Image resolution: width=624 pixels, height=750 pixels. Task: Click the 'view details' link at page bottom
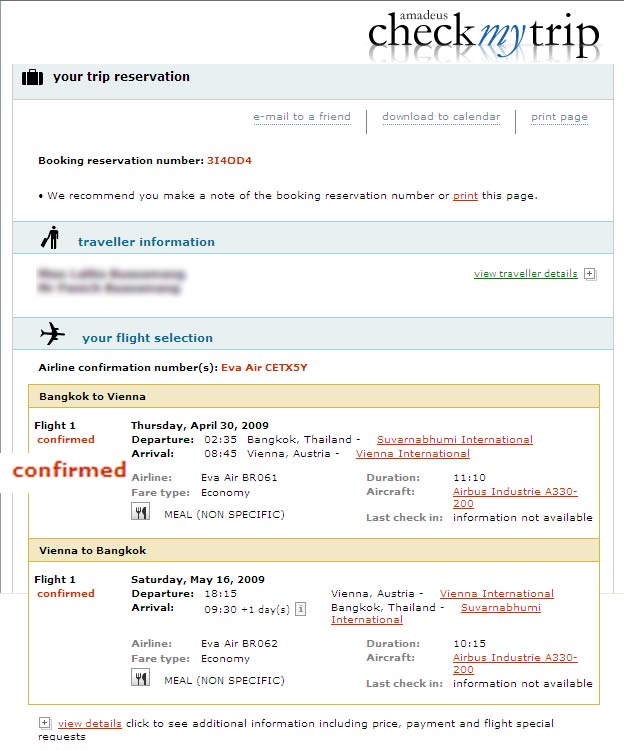coord(89,723)
